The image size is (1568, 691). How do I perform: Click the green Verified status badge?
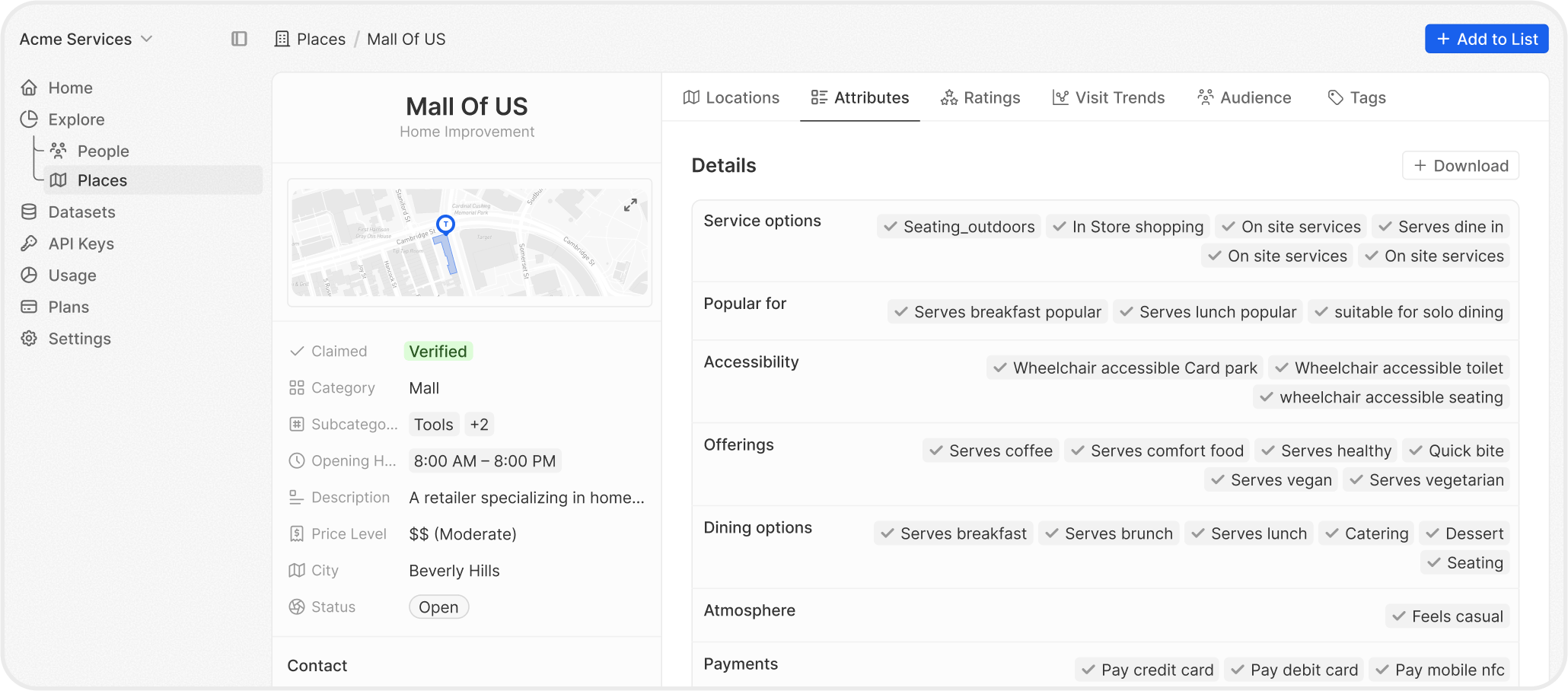tap(438, 352)
